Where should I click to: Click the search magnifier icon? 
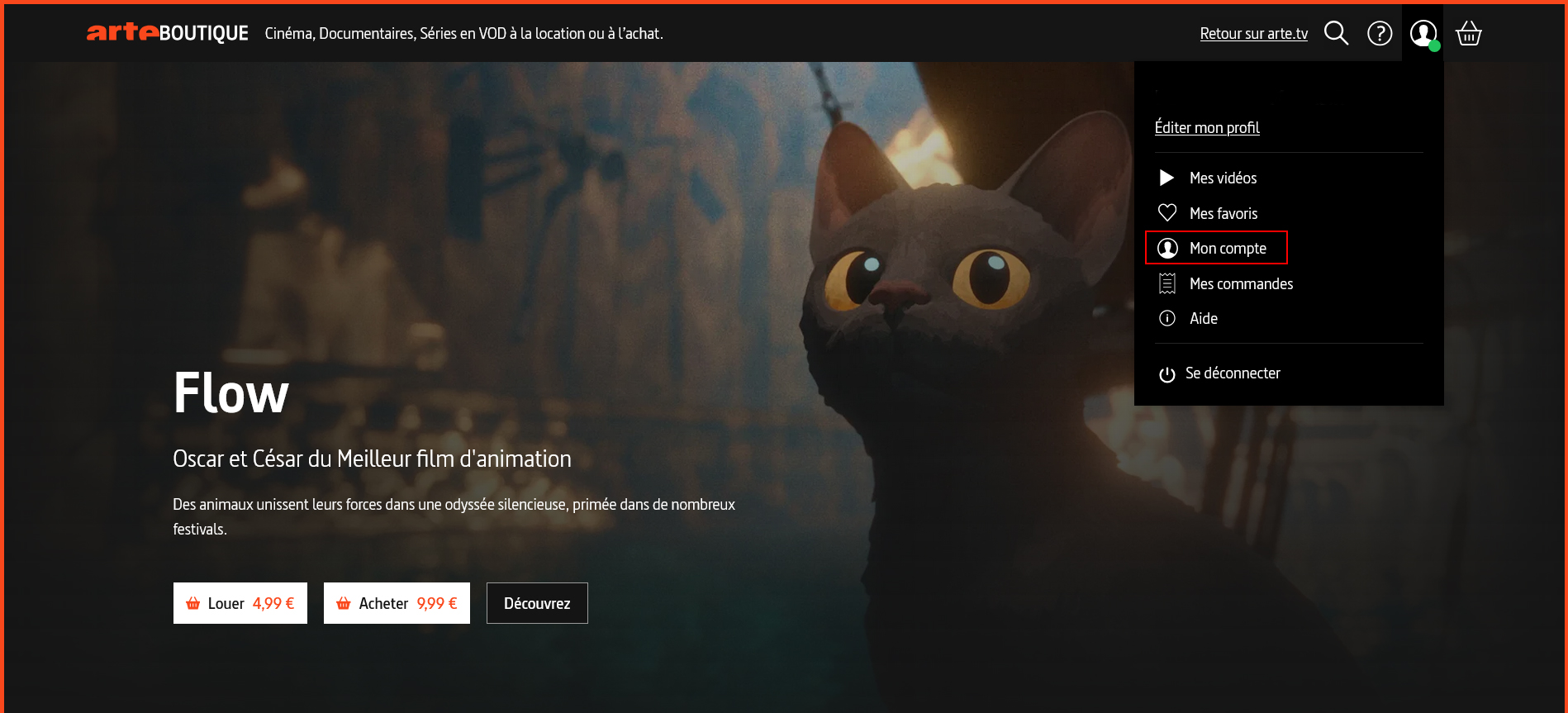1336,33
